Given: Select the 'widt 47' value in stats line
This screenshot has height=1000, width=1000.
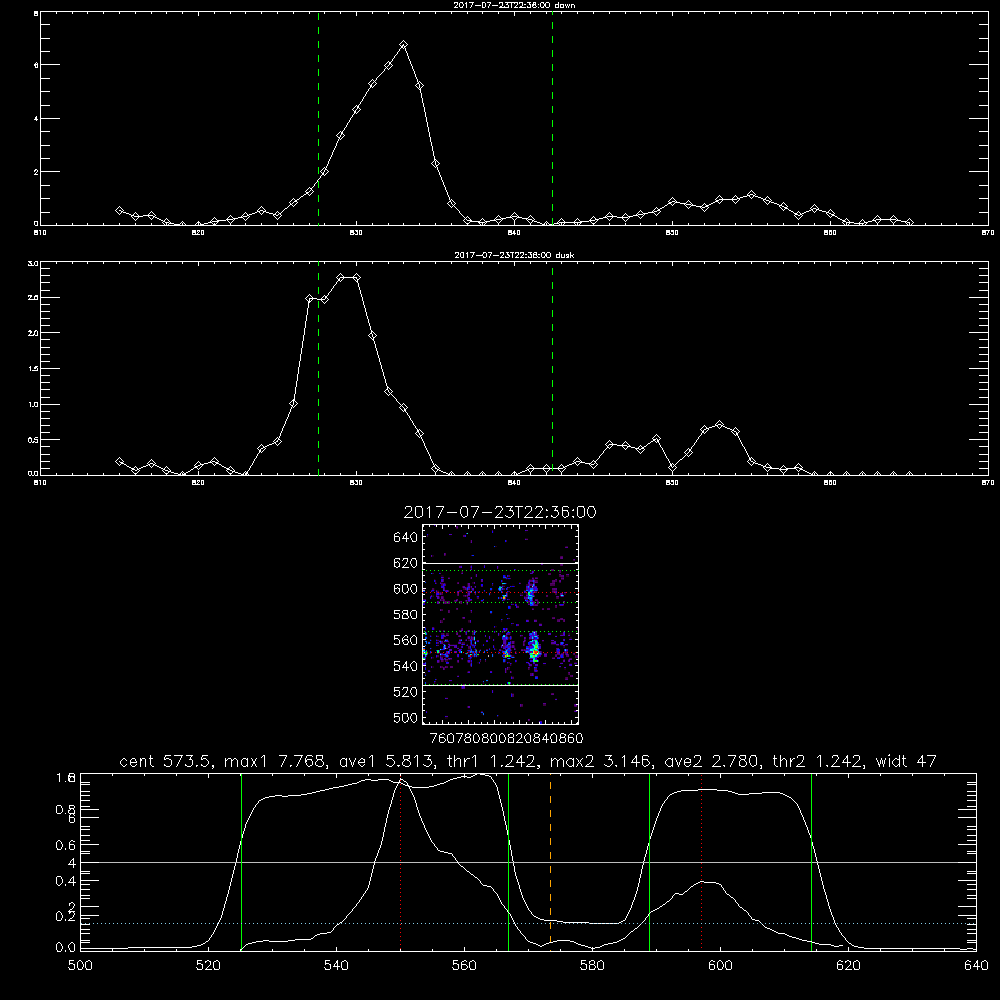Looking at the screenshot, I should 906,761.
